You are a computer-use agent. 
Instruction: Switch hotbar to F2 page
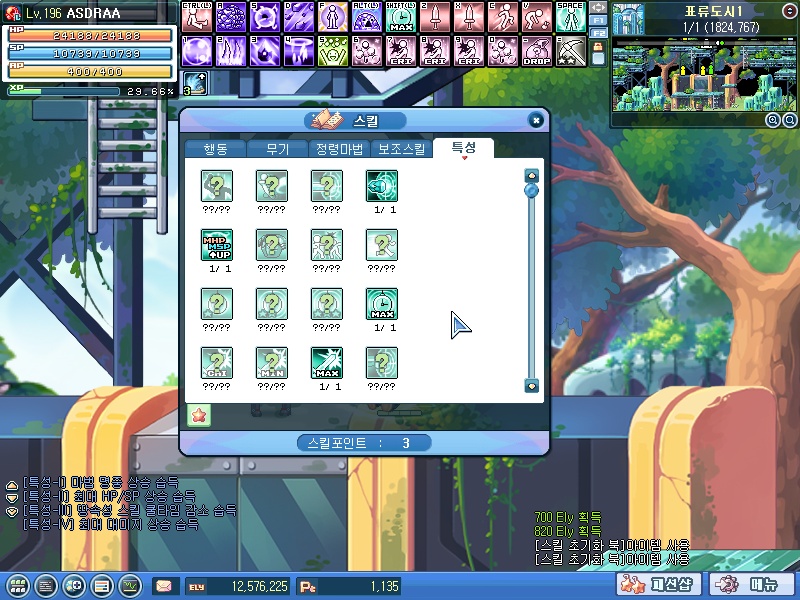coord(598,33)
